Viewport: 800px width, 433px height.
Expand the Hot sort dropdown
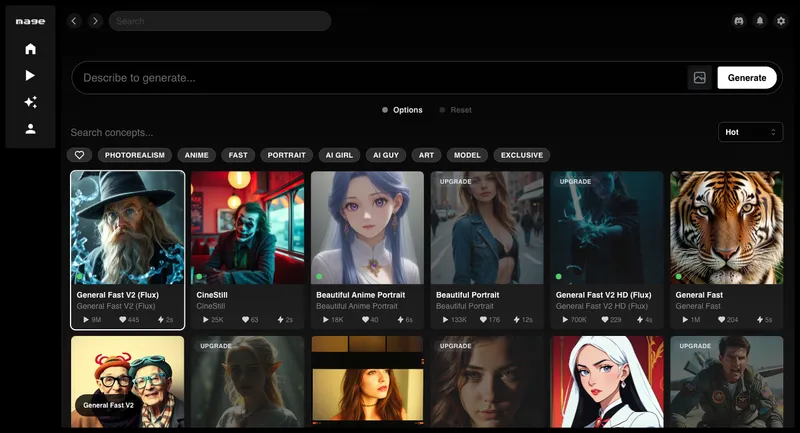pyautogui.click(x=750, y=132)
